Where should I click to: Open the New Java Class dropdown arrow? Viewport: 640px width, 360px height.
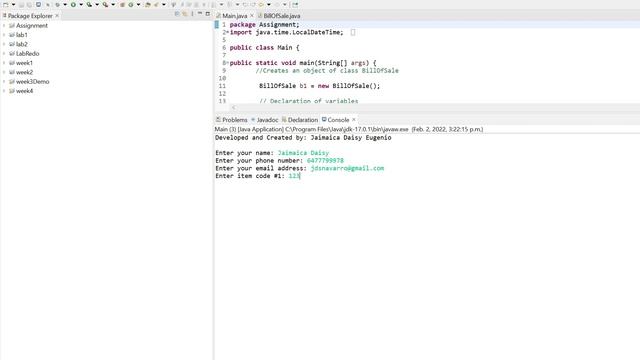coord(138,4)
